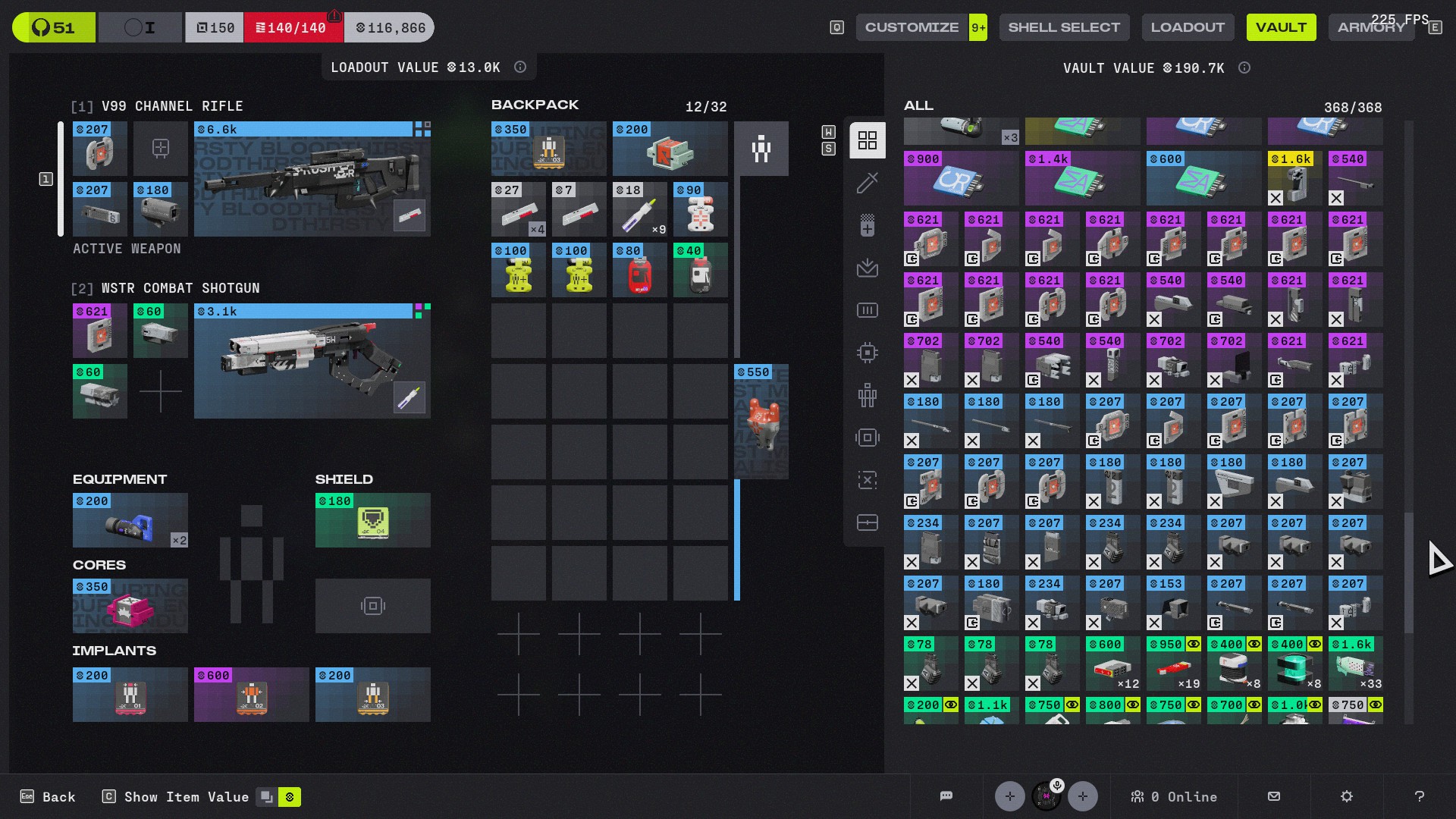Switch to the Shell Select tab
Image resolution: width=1456 pixels, height=819 pixels.
point(1063,27)
